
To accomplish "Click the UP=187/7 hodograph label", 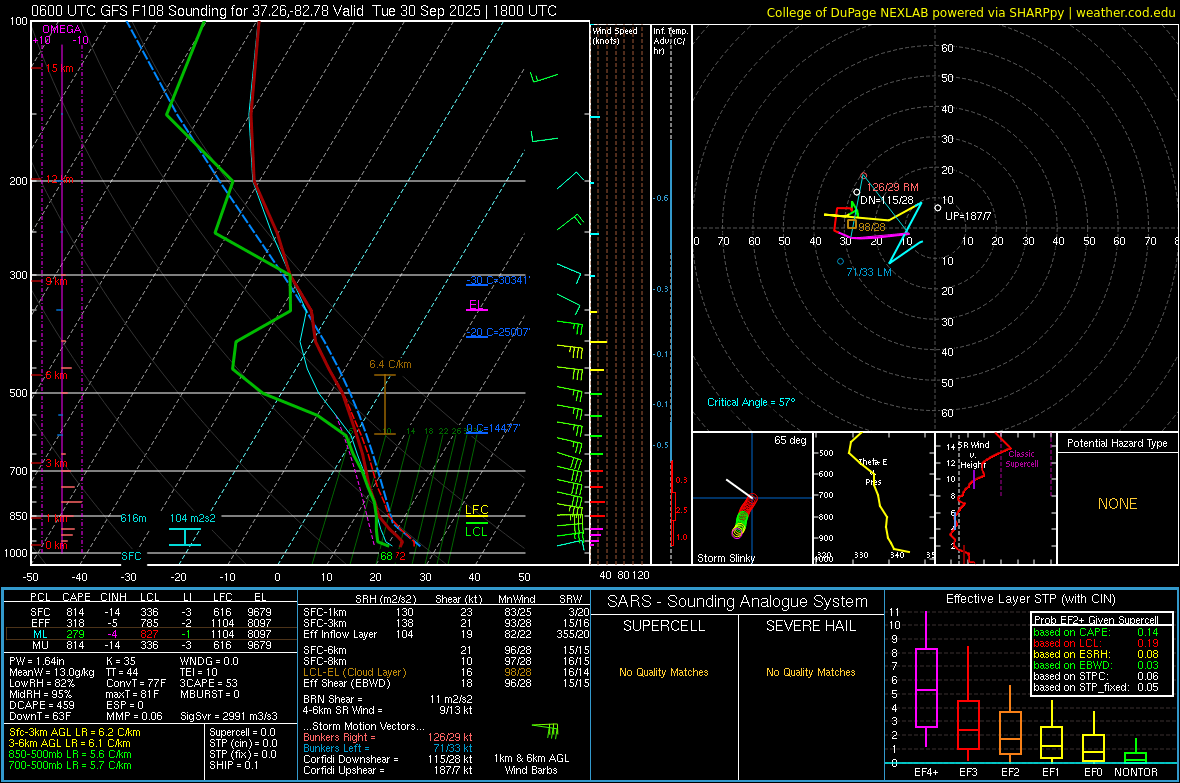I will (x=968, y=216).
